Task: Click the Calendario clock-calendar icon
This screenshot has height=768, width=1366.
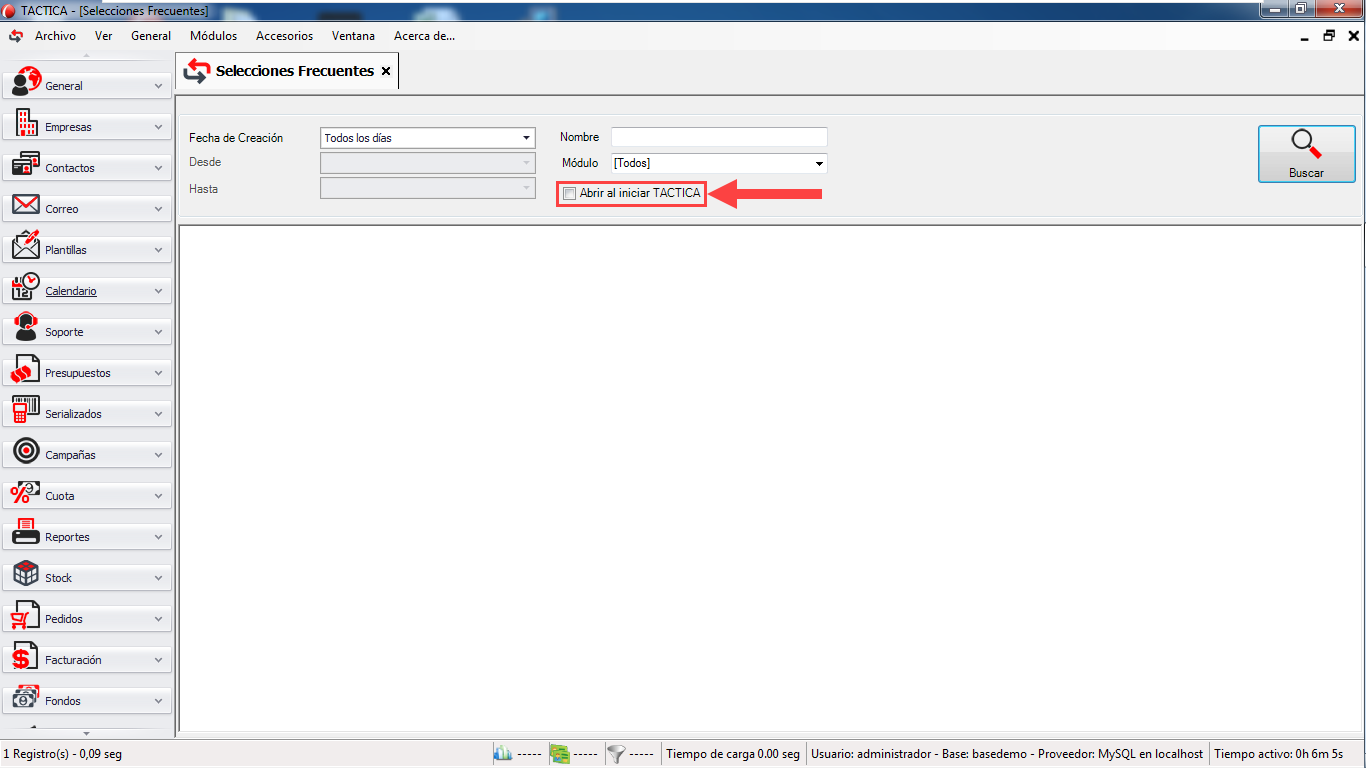Action: 26,287
